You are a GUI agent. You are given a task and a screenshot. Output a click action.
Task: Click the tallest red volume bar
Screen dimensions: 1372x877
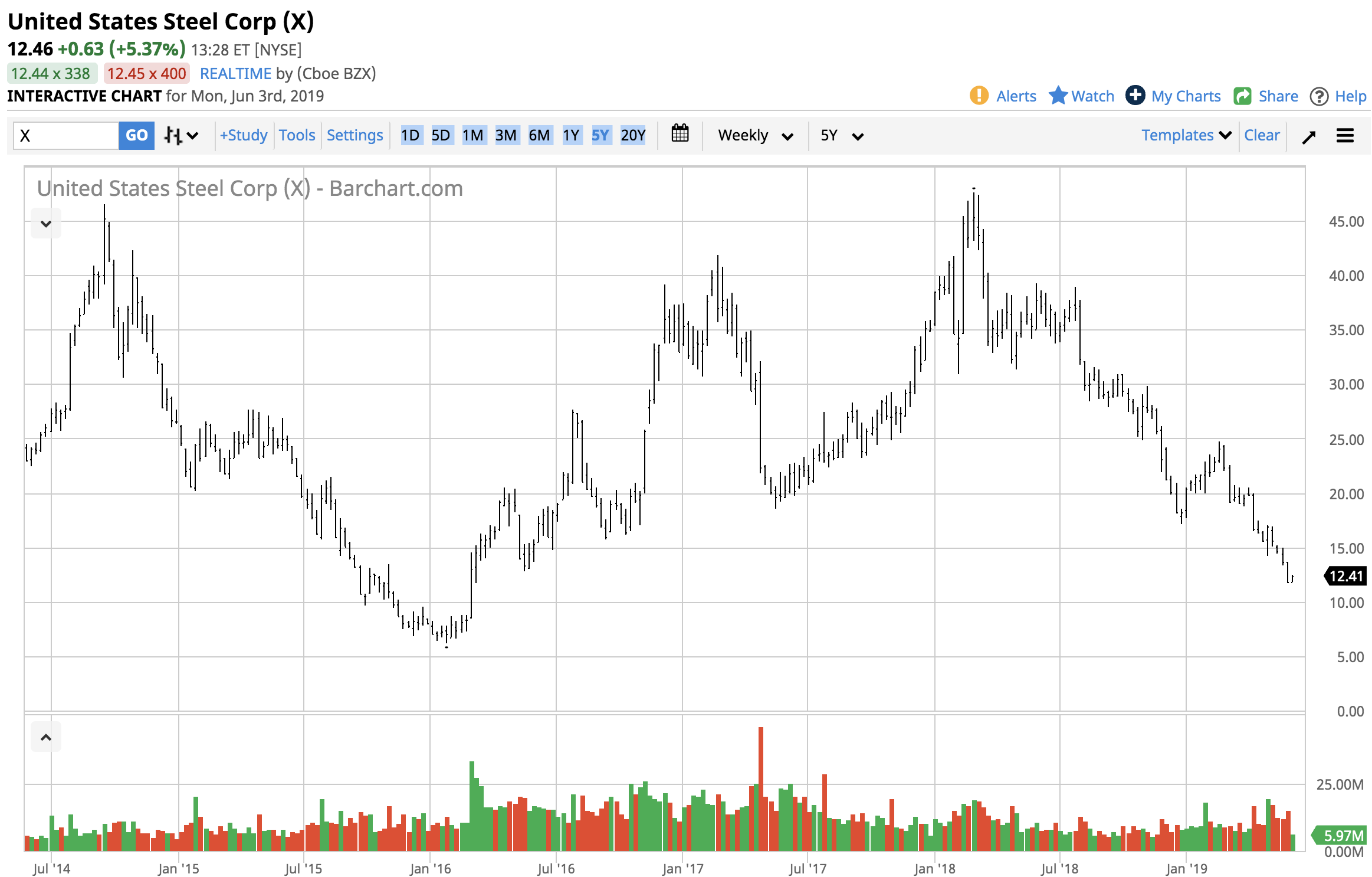click(x=761, y=788)
